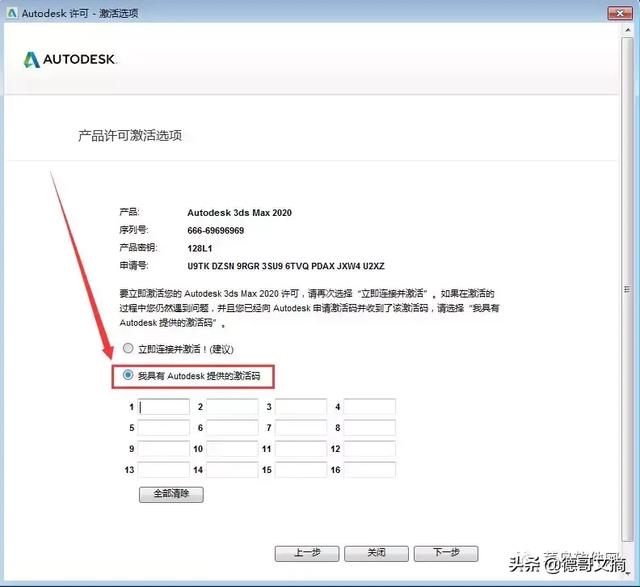640x587 pixels.
Task: Click activation code field 10
Action: coord(232,449)
